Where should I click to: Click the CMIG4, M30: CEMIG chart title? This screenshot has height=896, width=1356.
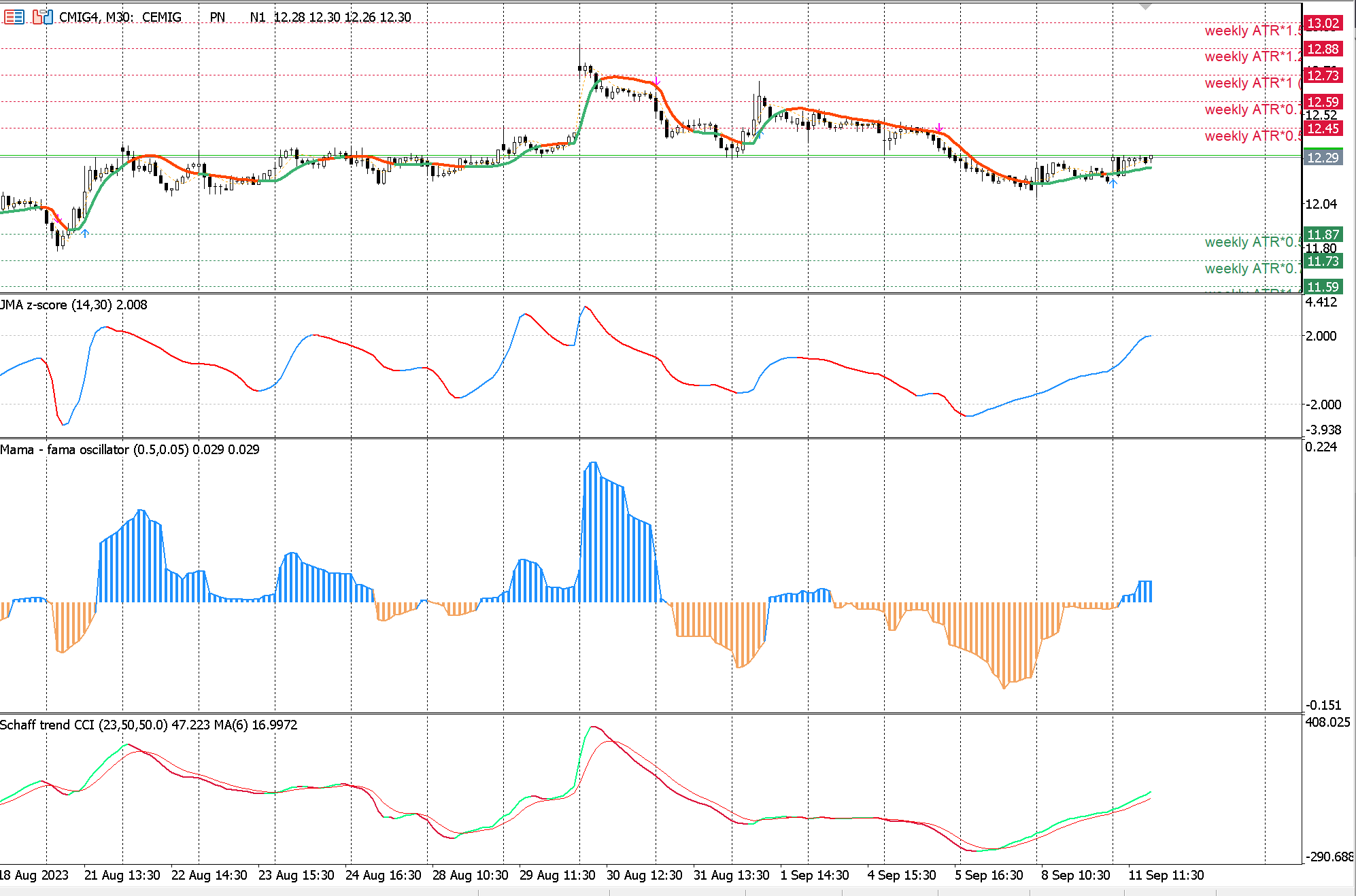click(120, 17)
